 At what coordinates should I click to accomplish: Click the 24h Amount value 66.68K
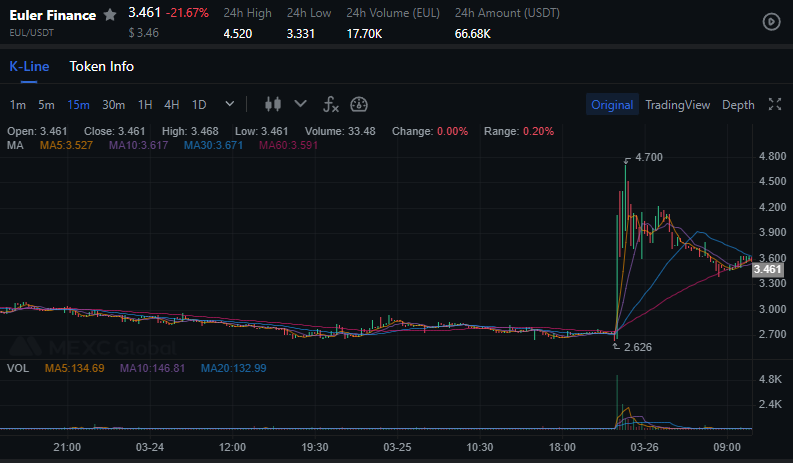pos(472,34)
